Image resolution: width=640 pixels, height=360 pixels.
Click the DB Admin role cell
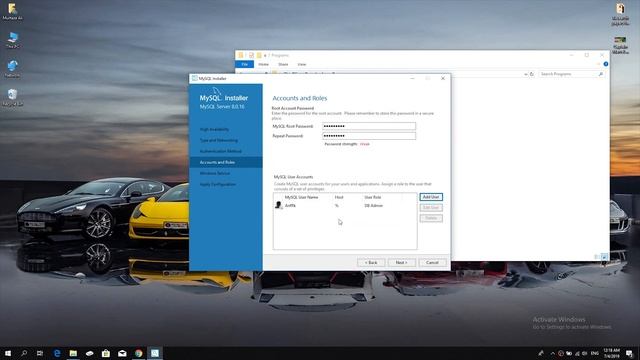pos(373,206)
